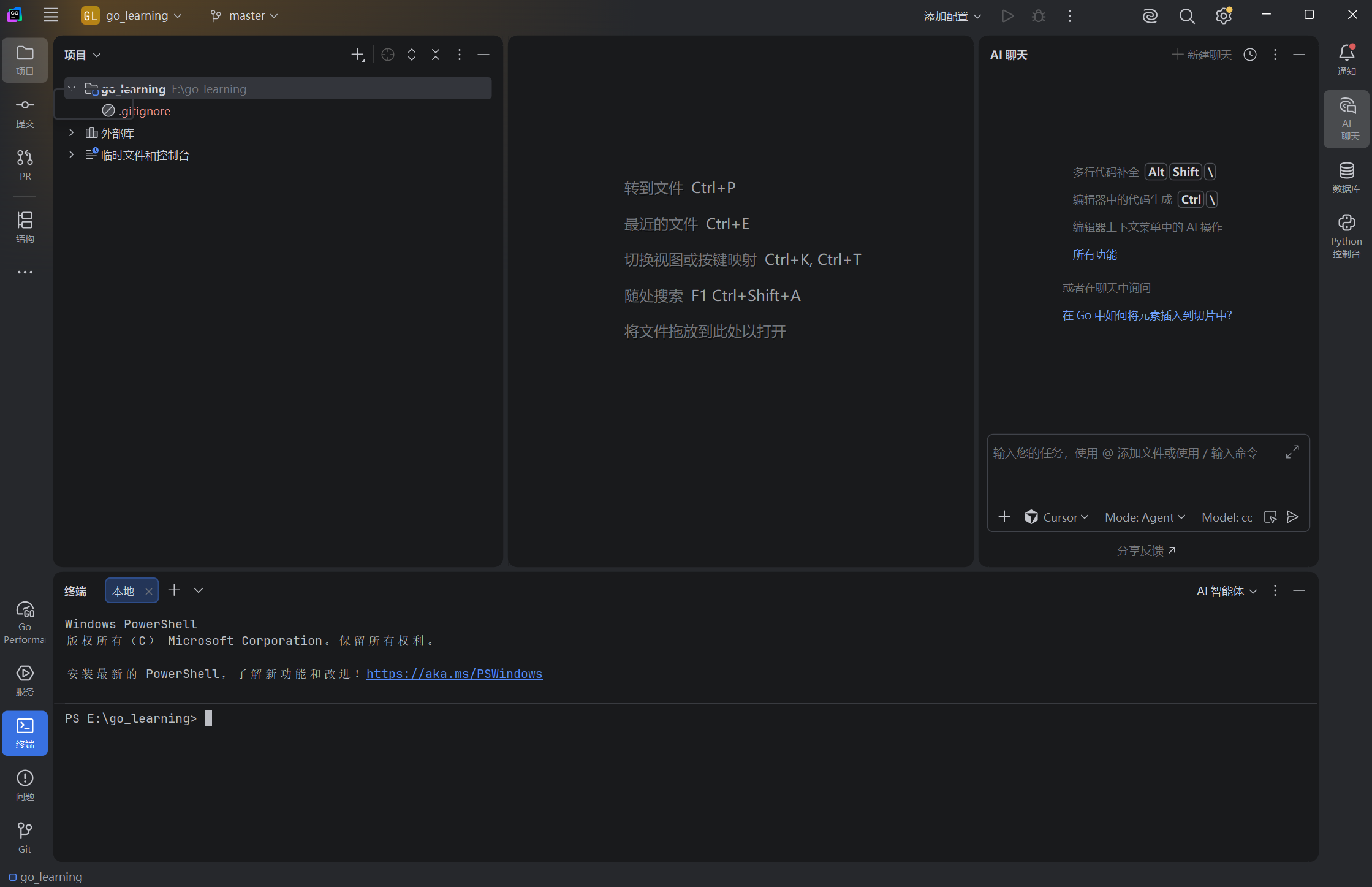Open AI chat panel options kebab menu
The image size is (1372, 887).
coord(1275,55)
